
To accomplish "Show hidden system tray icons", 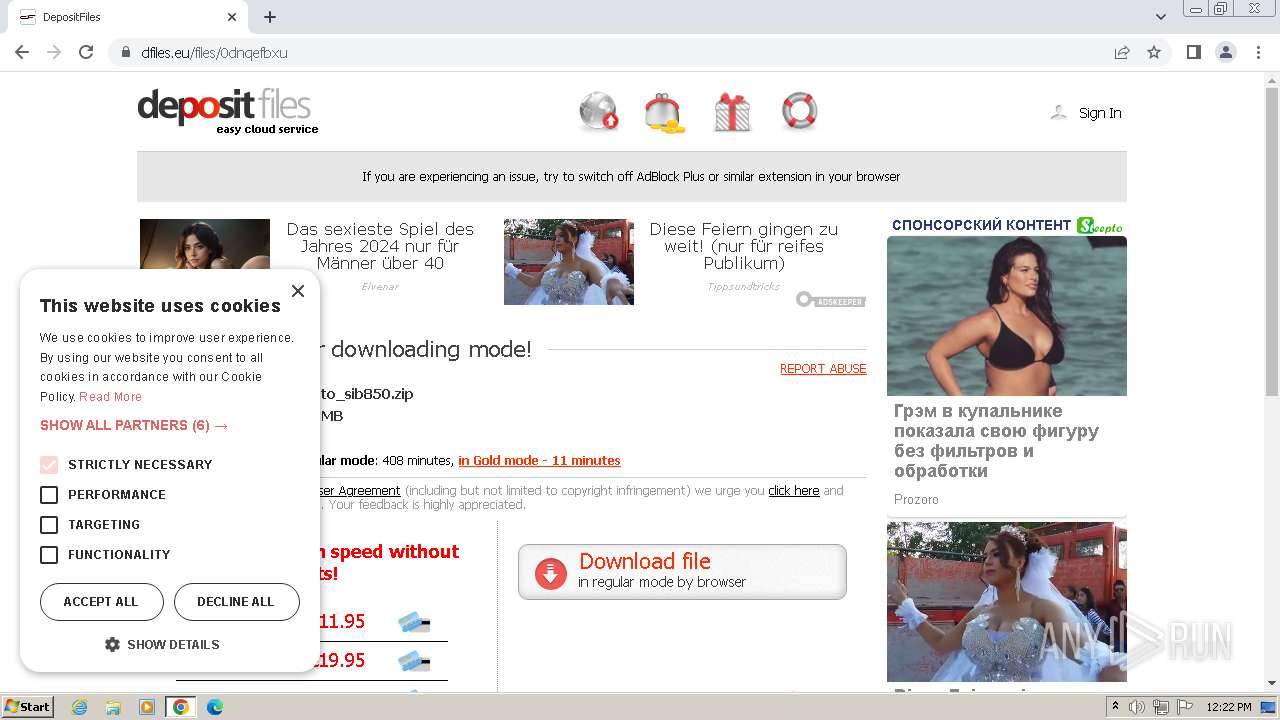I will click(1115, 707).
